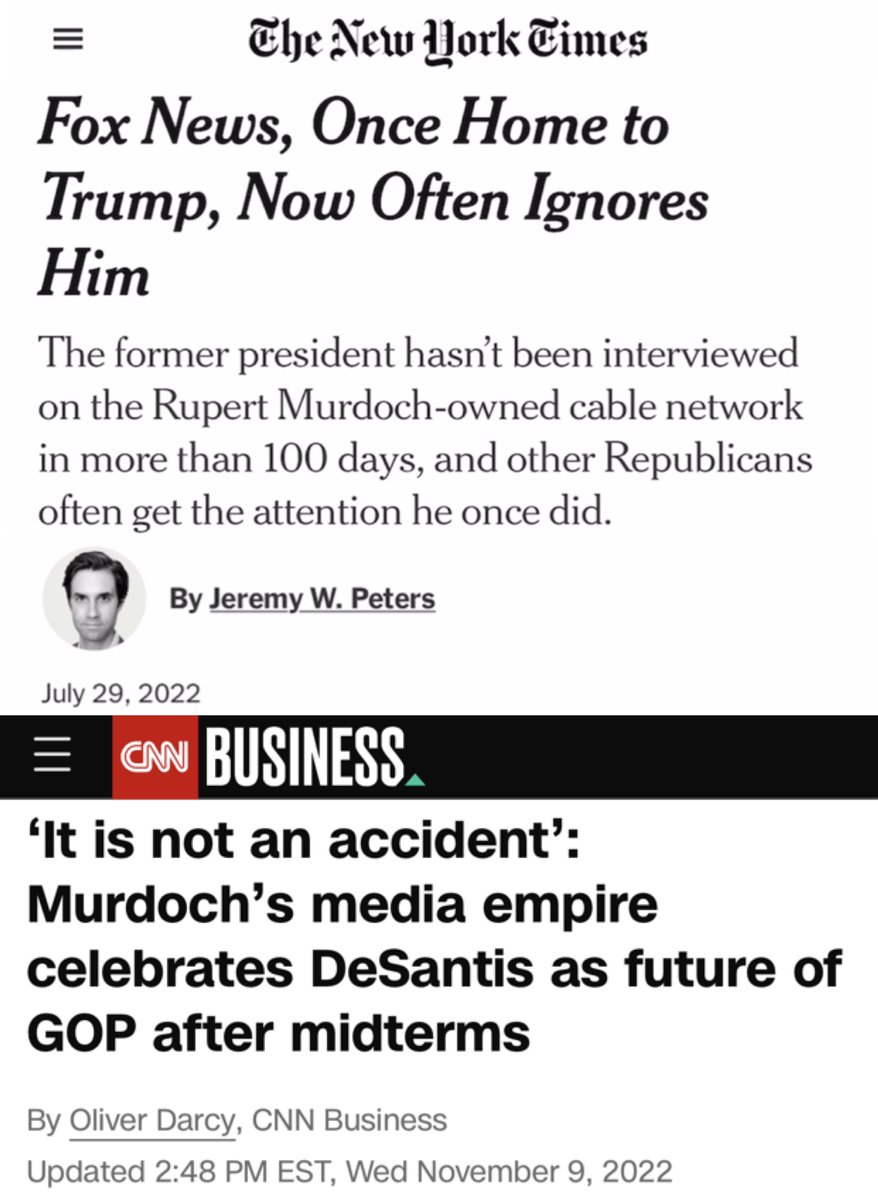878x1200 pixels.
Task: Click the word 'By' before Jeremy W. Peters
Action: point(185,599)
